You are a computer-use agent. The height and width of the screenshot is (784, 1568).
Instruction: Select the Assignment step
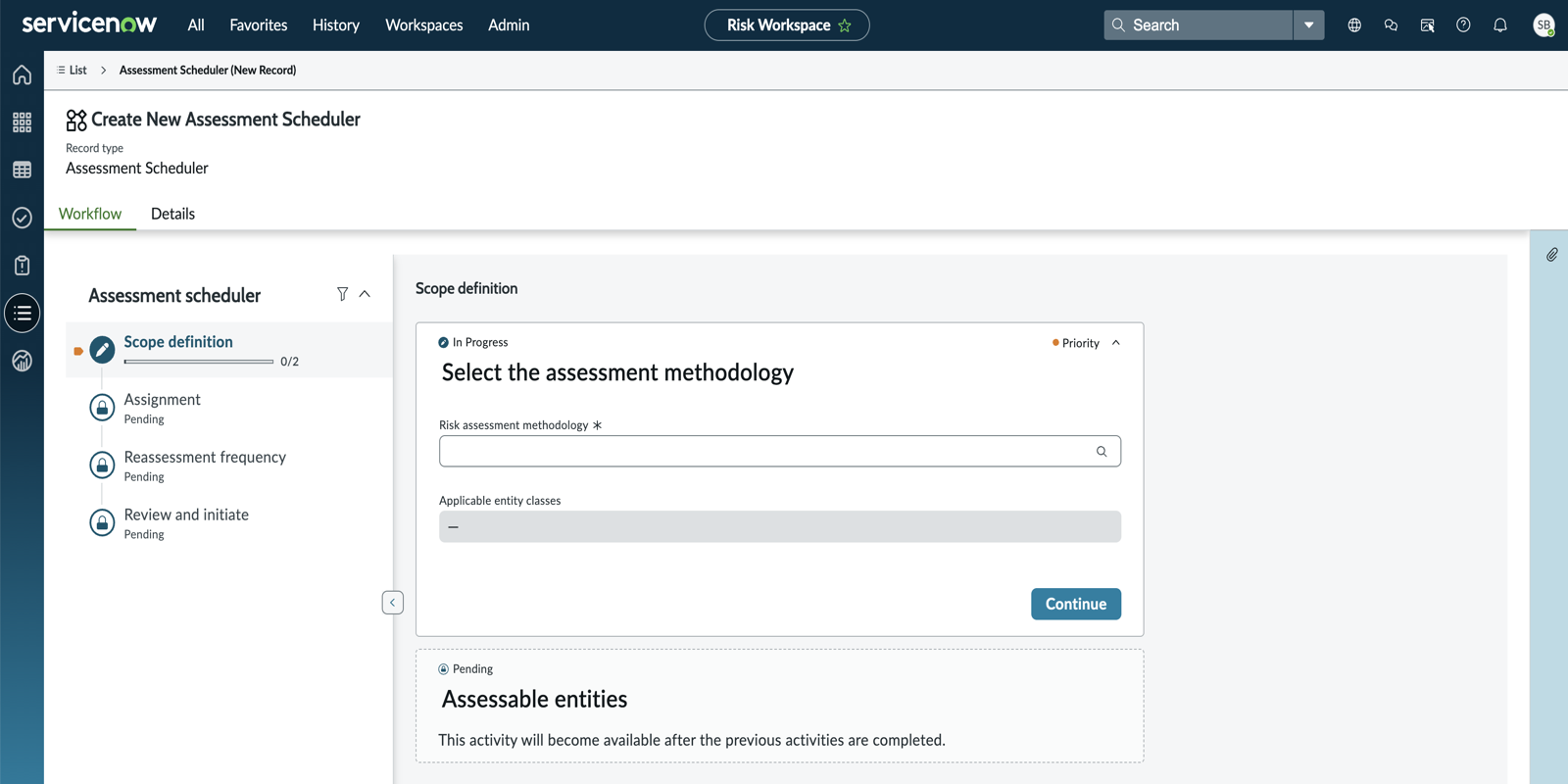(x=229, y=408)
